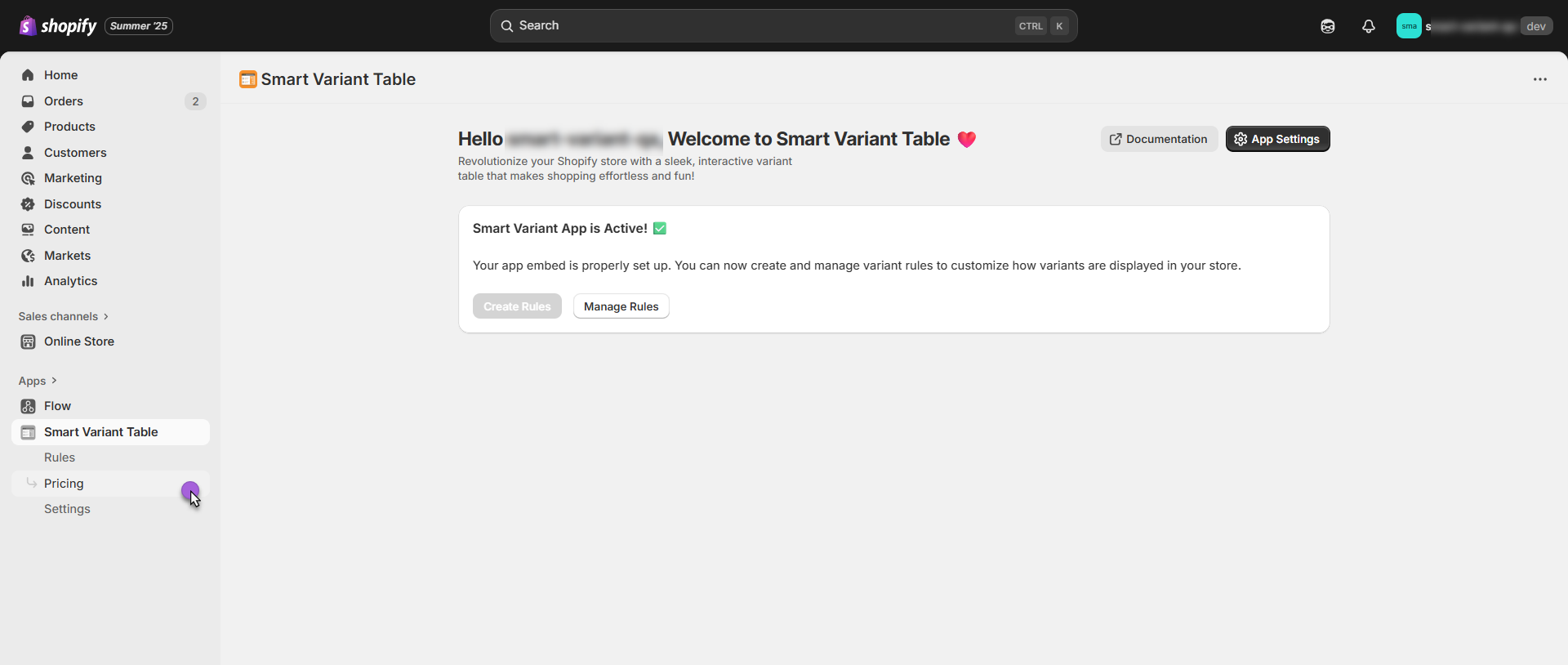Click the gear icon in App Settings
The height and width of the screenshot is (665, 1568).
coord(1241,139)
